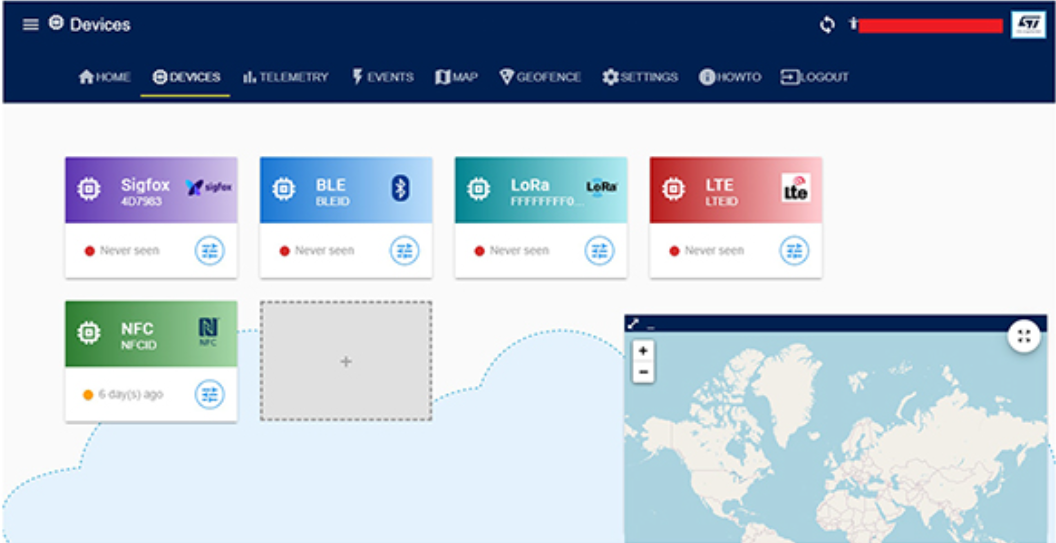Go to the Telemetry tab
Viewport: 1056px width, 543px height.
coord(285,77)
